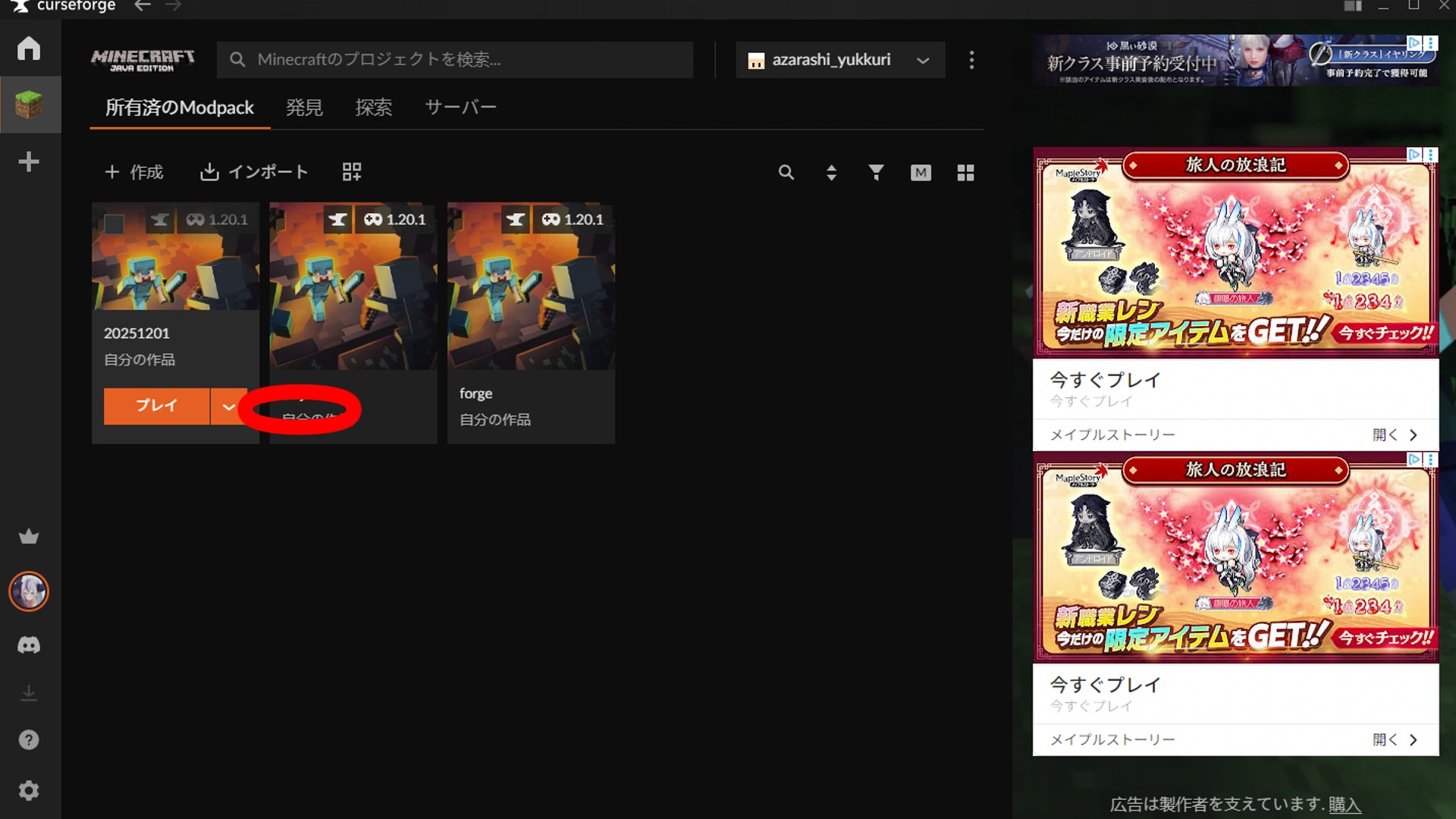The height and width of the screenshot is (819, 1456).
Task: Switch to grid view layout icon
Action: click(965, 173)
